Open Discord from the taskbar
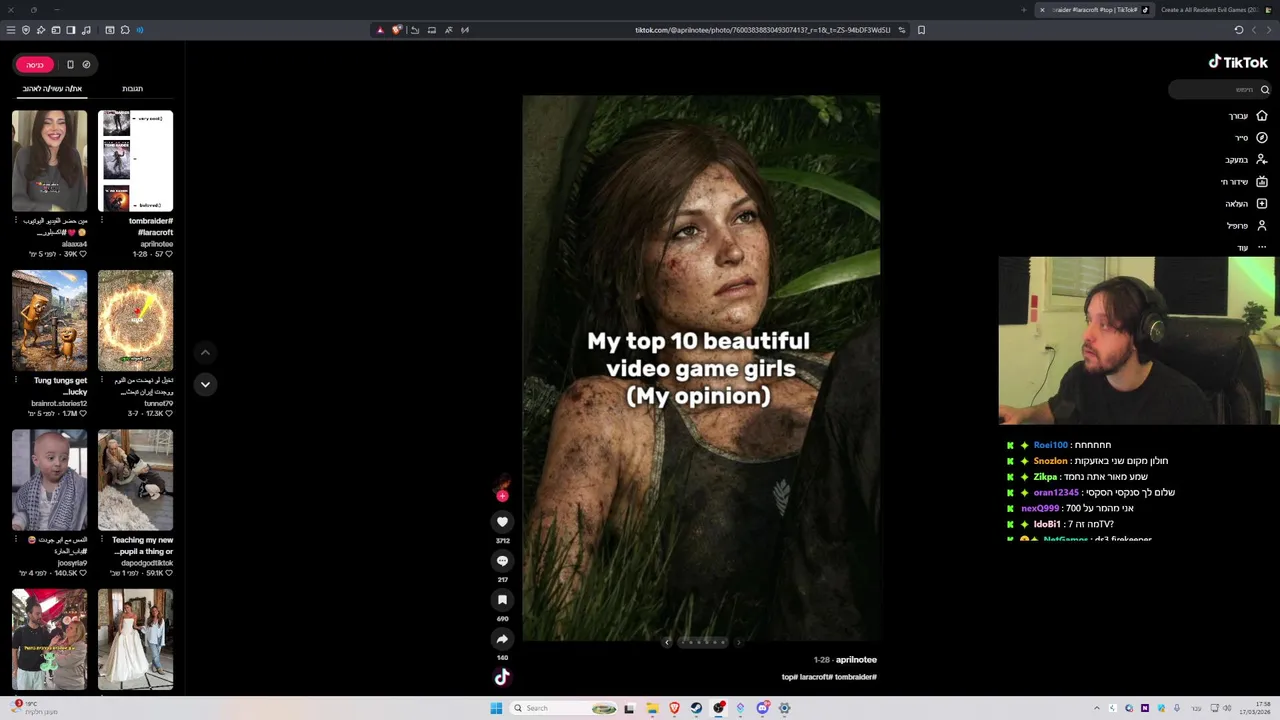The image size is (1280, 720). 762,708
